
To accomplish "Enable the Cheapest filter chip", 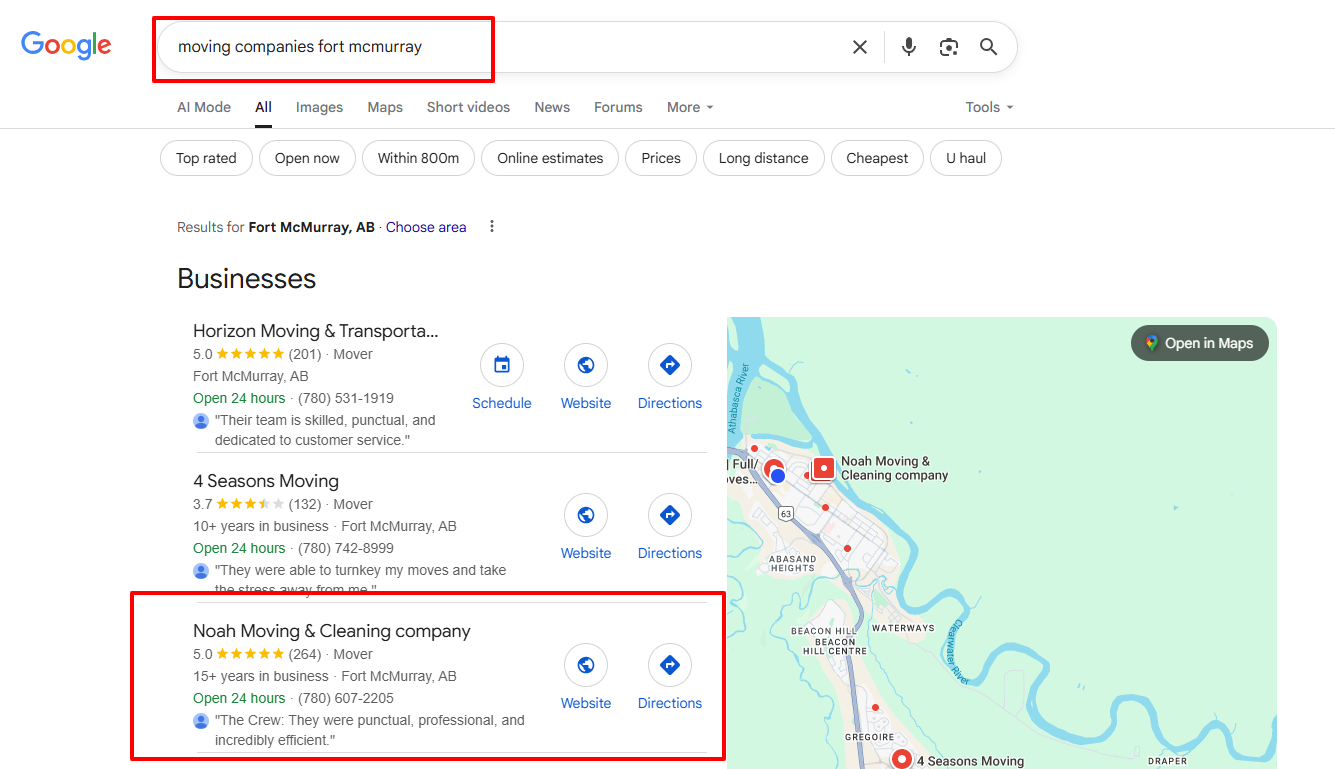I will 877,158.
